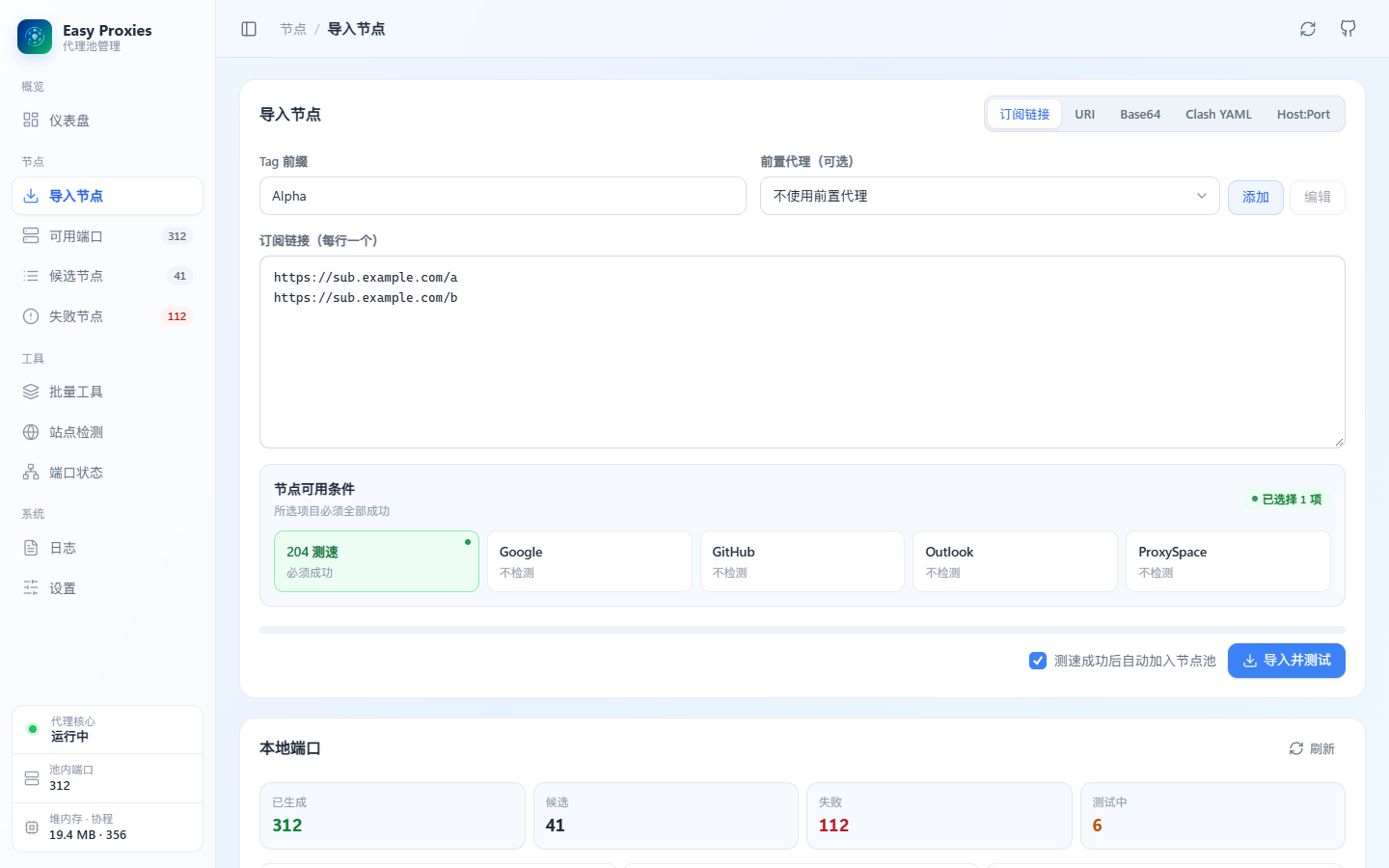
Task: Click the 失败节点 warning icon
Action: [31, 316]
